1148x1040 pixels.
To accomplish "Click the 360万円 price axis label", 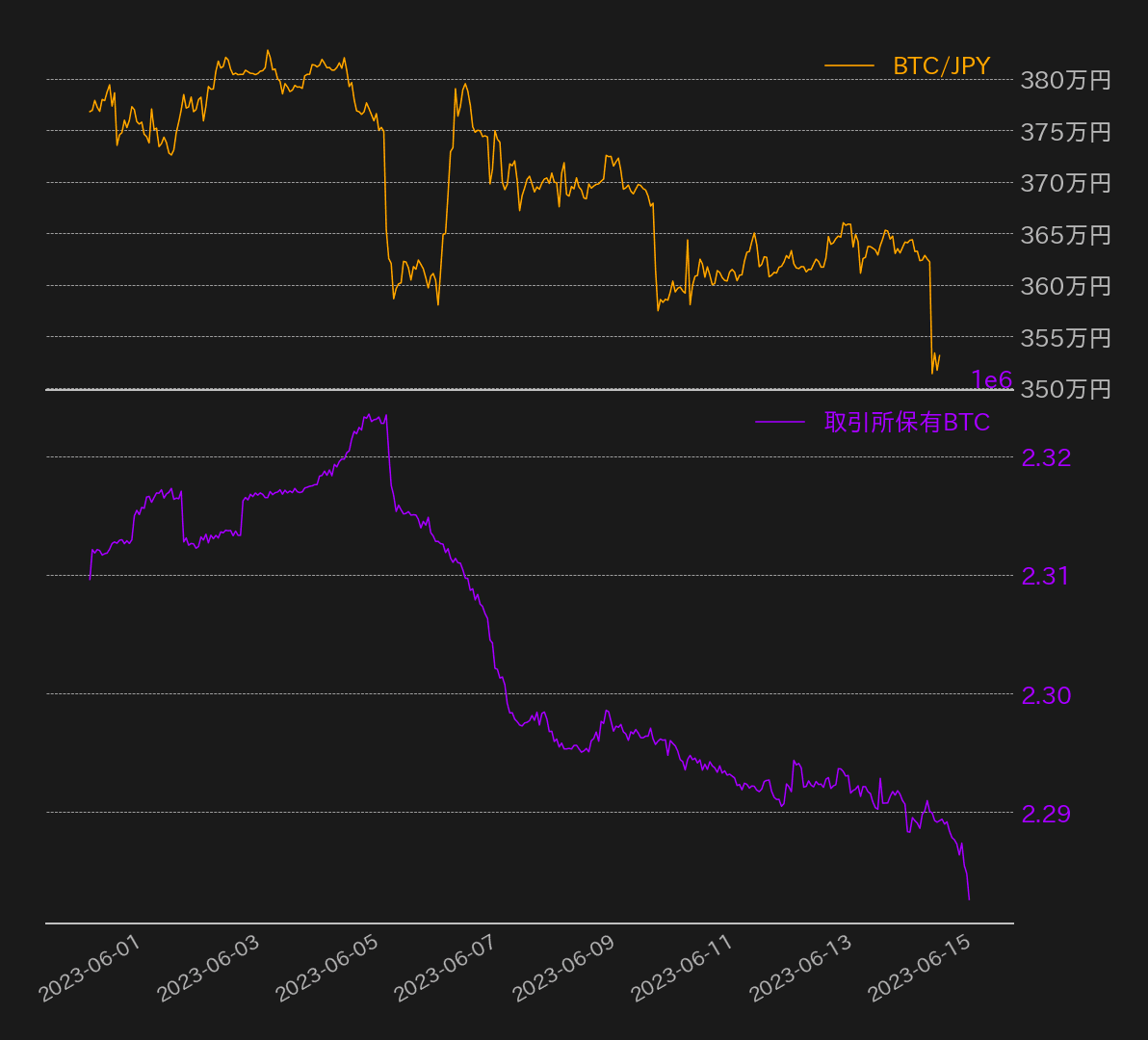I will tap(1065, 286).
